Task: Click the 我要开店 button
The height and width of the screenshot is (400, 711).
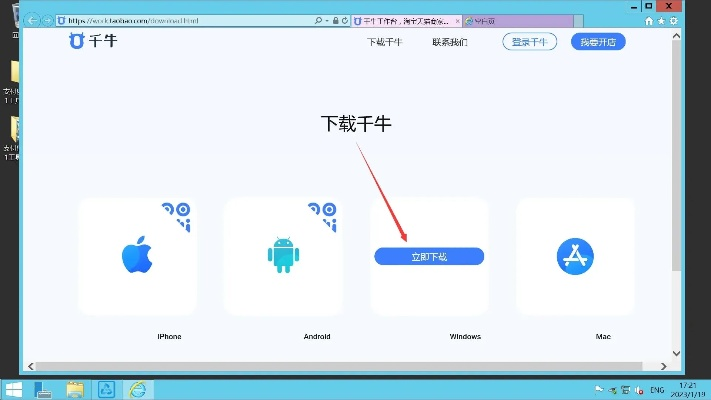Action: (x=598, y=42)
